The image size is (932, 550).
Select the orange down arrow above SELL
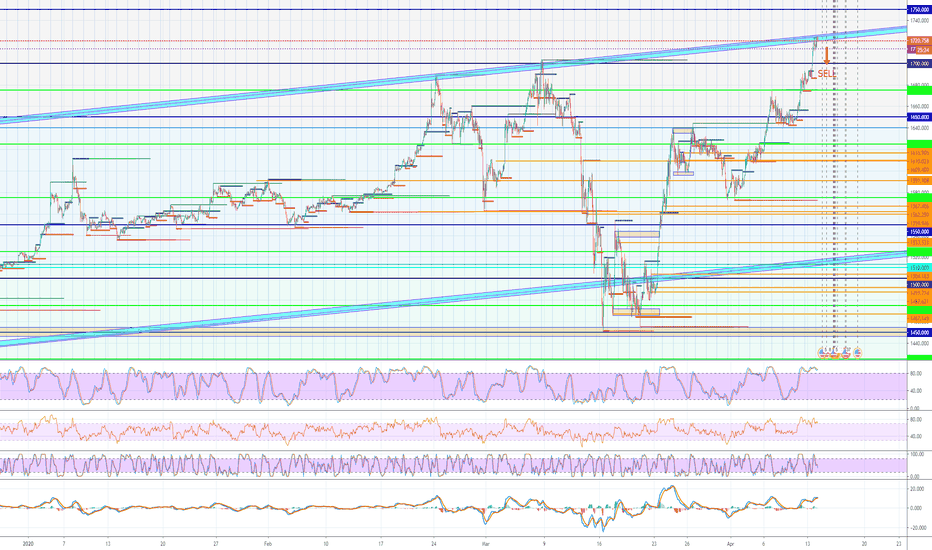click(x=826, y=55)
